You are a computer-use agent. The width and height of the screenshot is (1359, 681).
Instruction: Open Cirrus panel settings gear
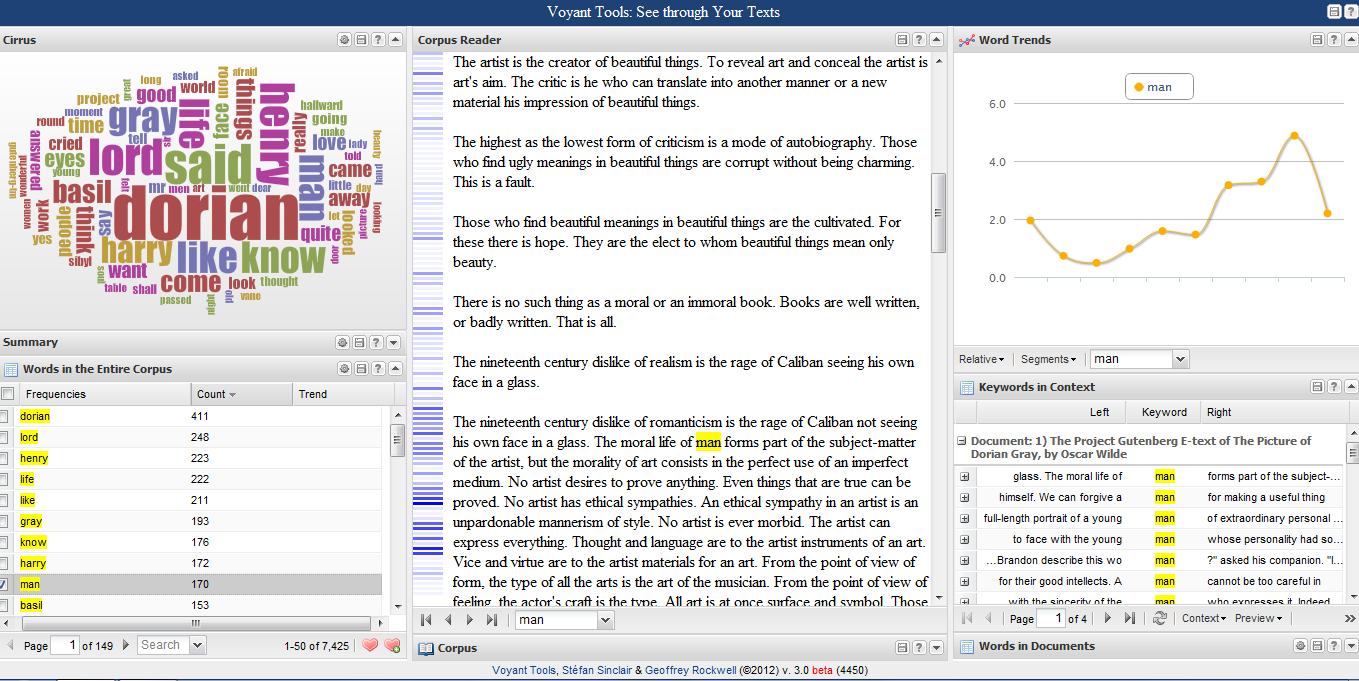click(x=344, y=40)
